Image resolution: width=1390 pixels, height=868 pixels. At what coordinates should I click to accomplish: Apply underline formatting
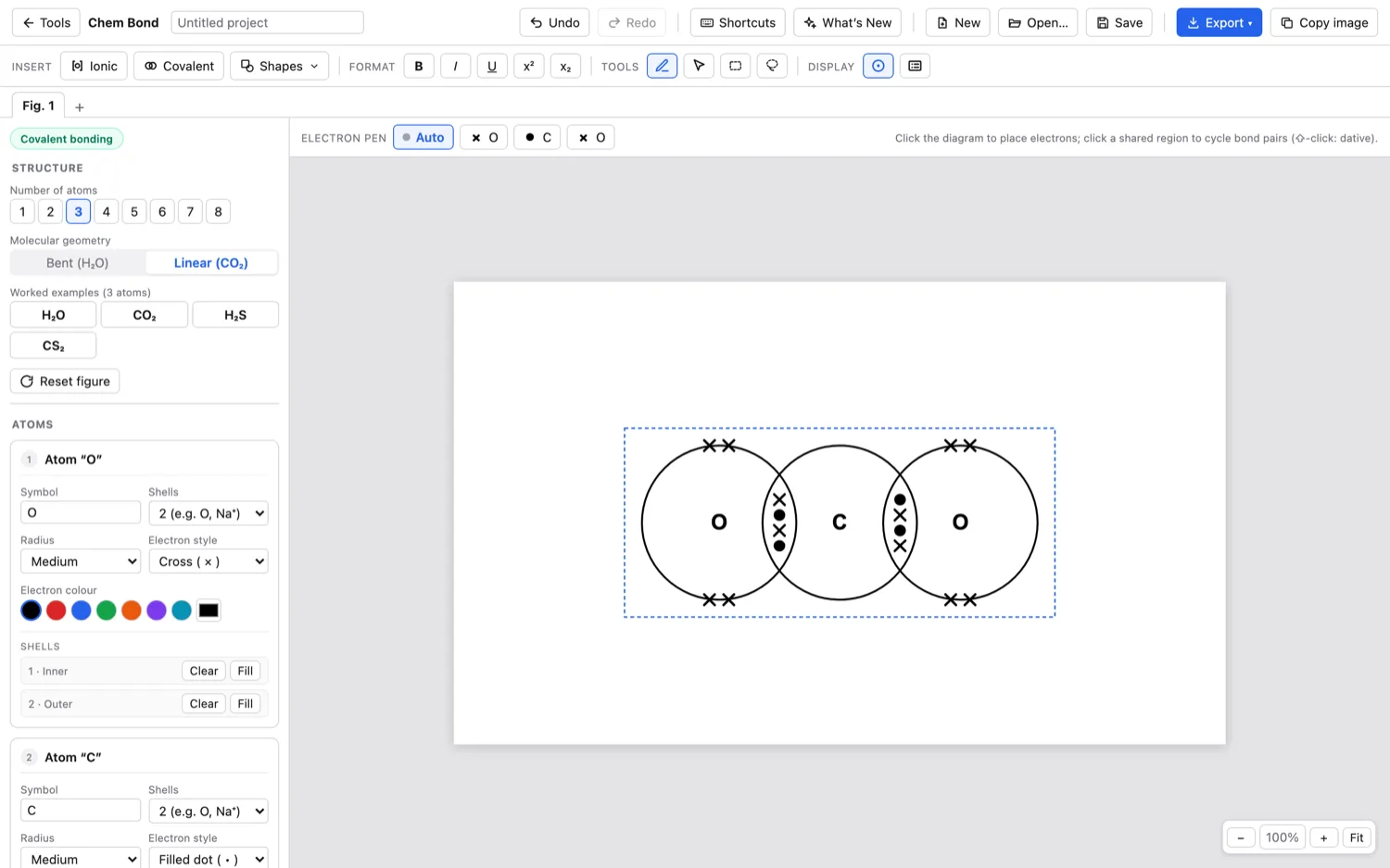tap(492, 66)
